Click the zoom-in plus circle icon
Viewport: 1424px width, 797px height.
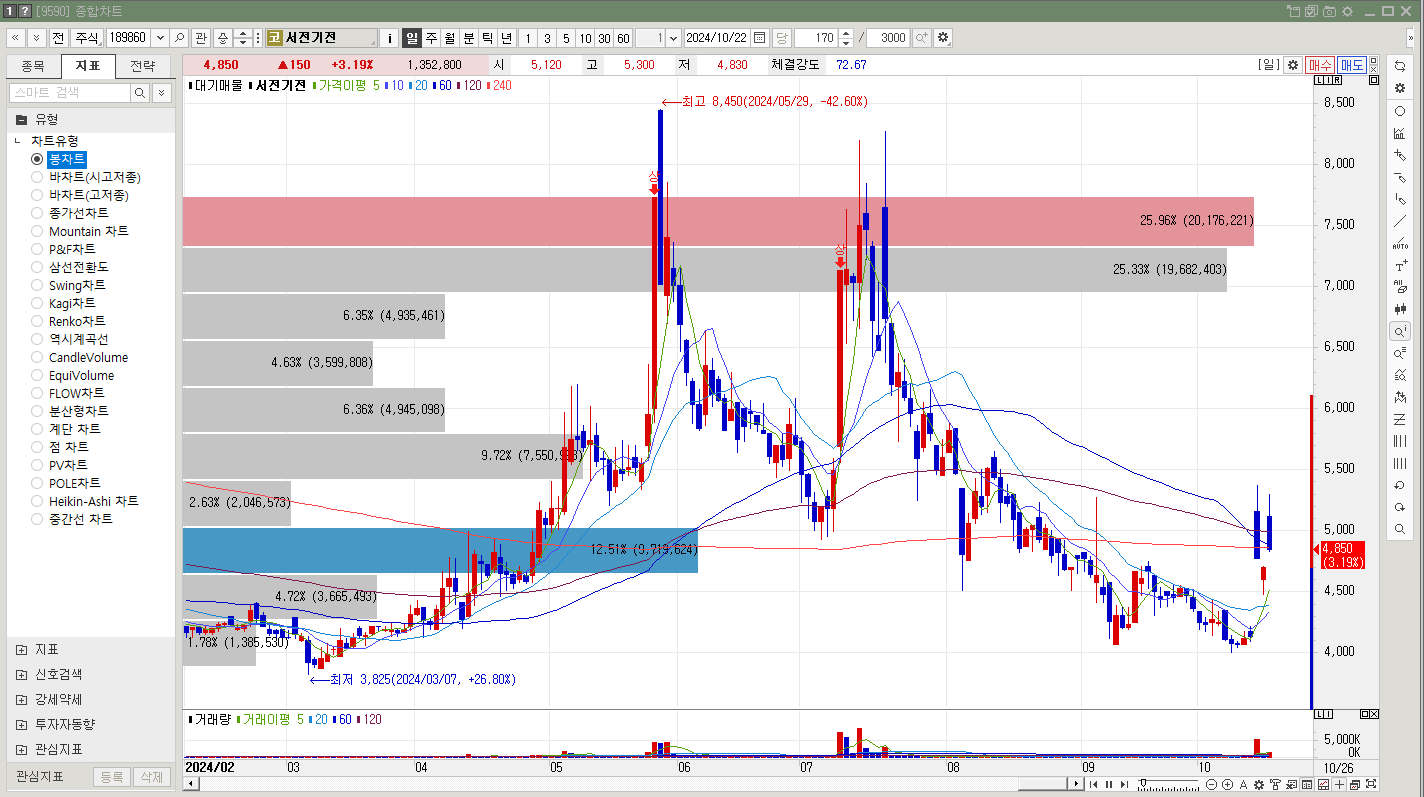pyautogui.click(x=1227, y=785)
